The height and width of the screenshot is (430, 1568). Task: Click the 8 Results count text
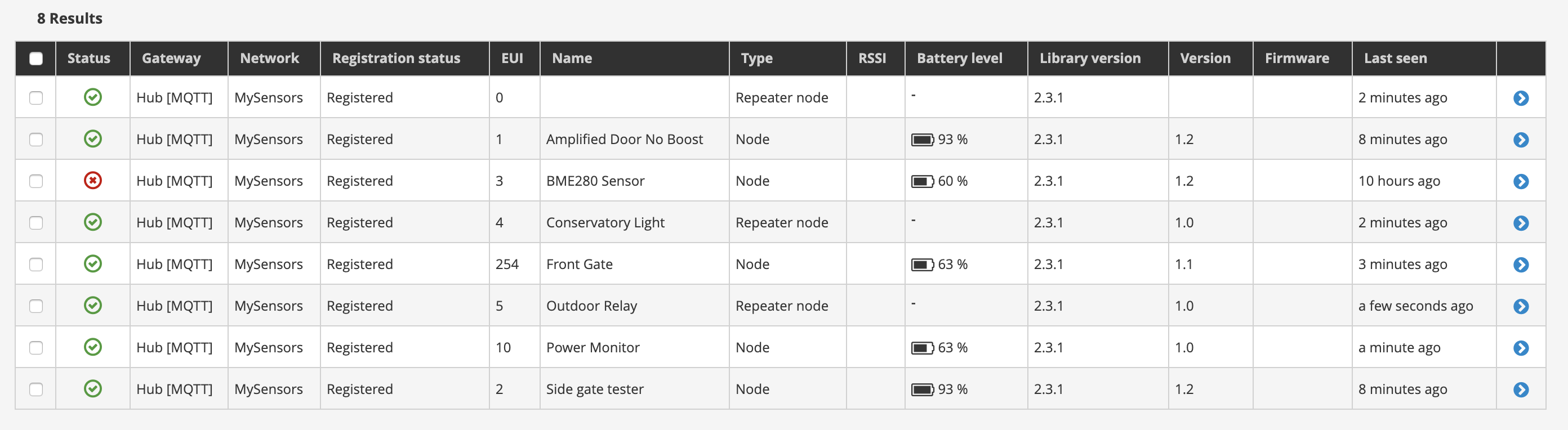69,18
